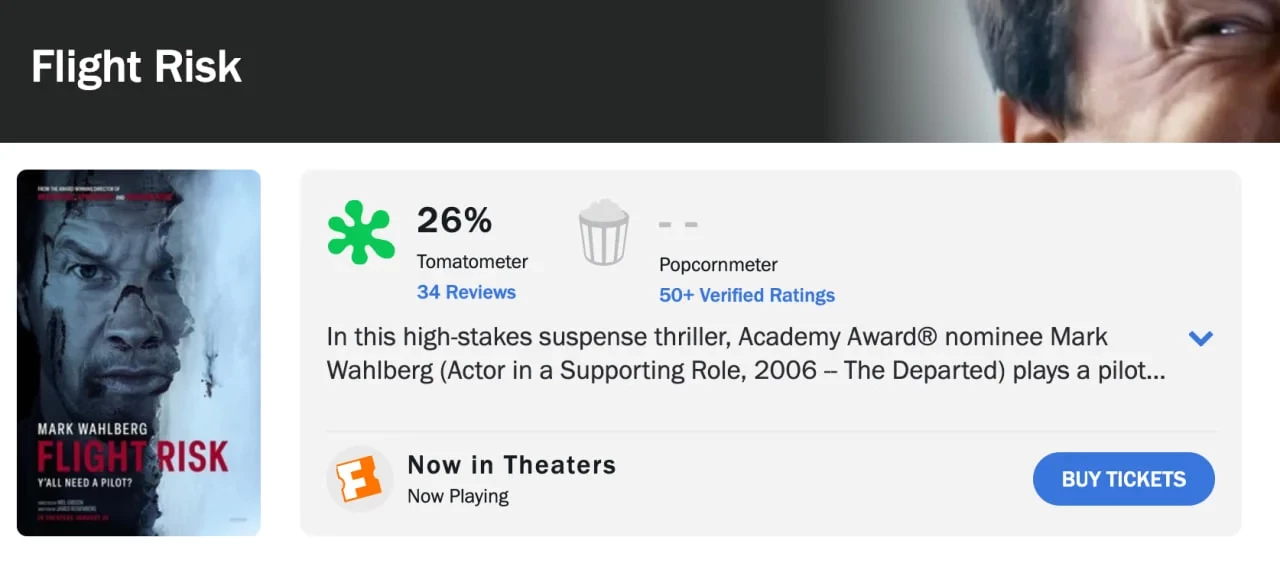Click the Popcornmeter label
The image size is (1280, 579).
point(718,265)
